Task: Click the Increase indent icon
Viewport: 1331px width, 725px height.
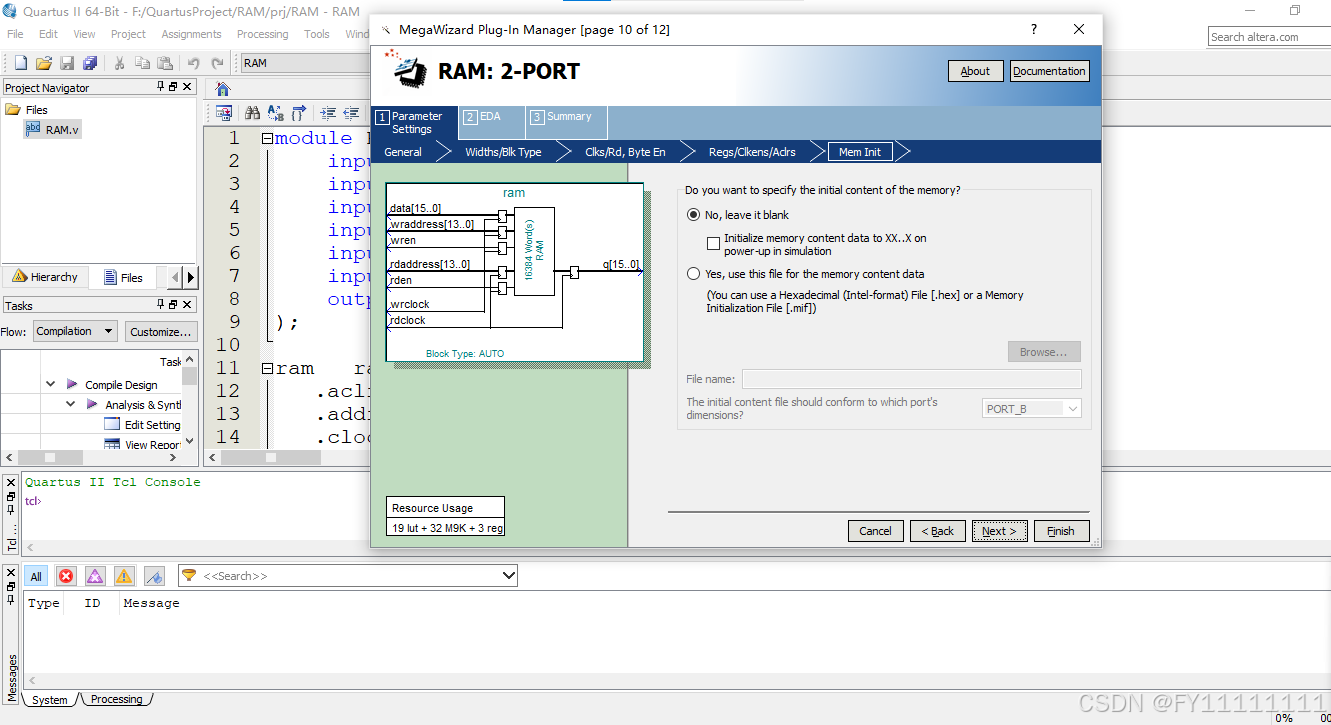Action: 327,113
